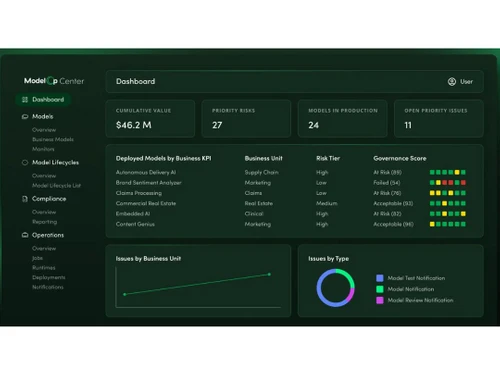Open the Priority Risks card
The width and height of the screenshot is (500, 375).
click(246, 119)
